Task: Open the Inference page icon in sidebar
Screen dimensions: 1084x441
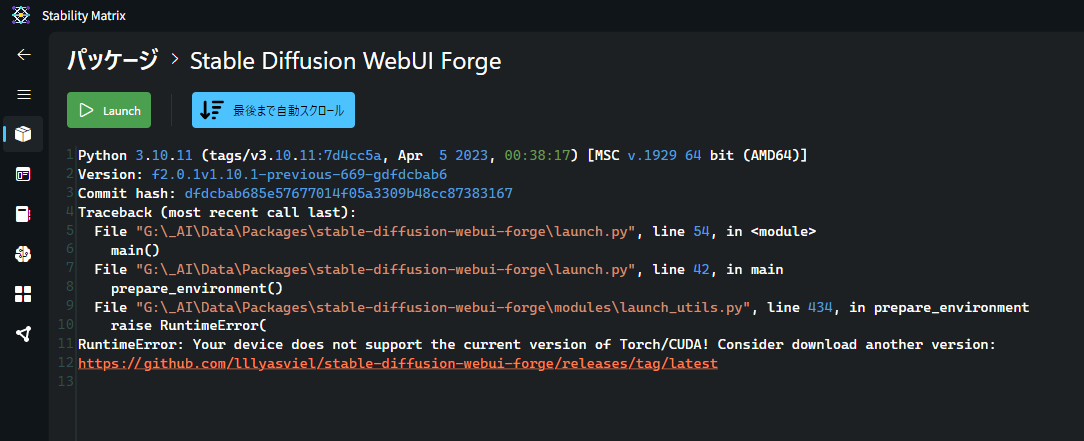Action: [24, 174]
